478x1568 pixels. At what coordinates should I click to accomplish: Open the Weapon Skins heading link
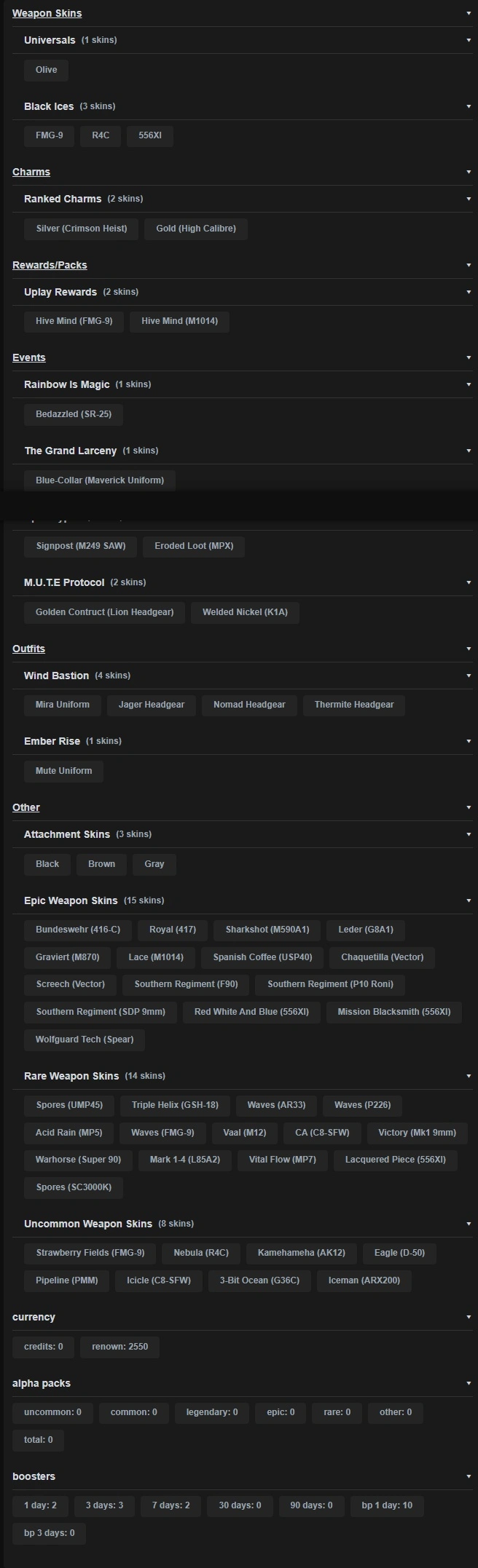47,13
